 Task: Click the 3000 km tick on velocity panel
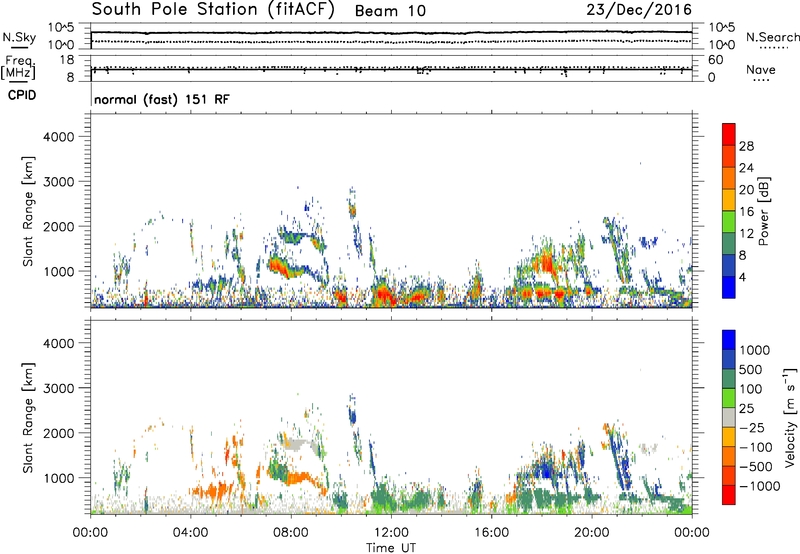point(59,388)
